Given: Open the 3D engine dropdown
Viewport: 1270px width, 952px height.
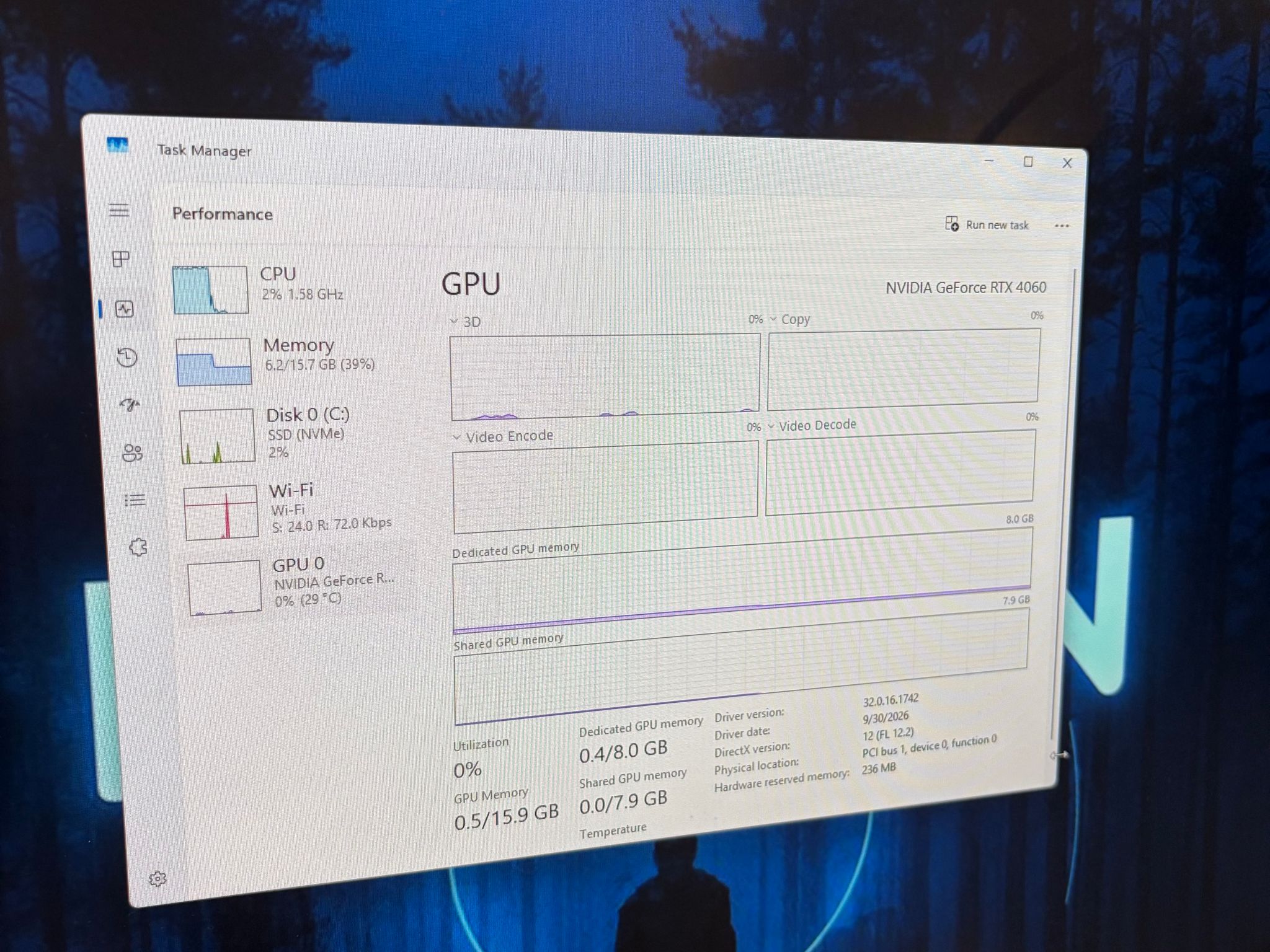Looking at the screenshot, I should tap(466, 322).
